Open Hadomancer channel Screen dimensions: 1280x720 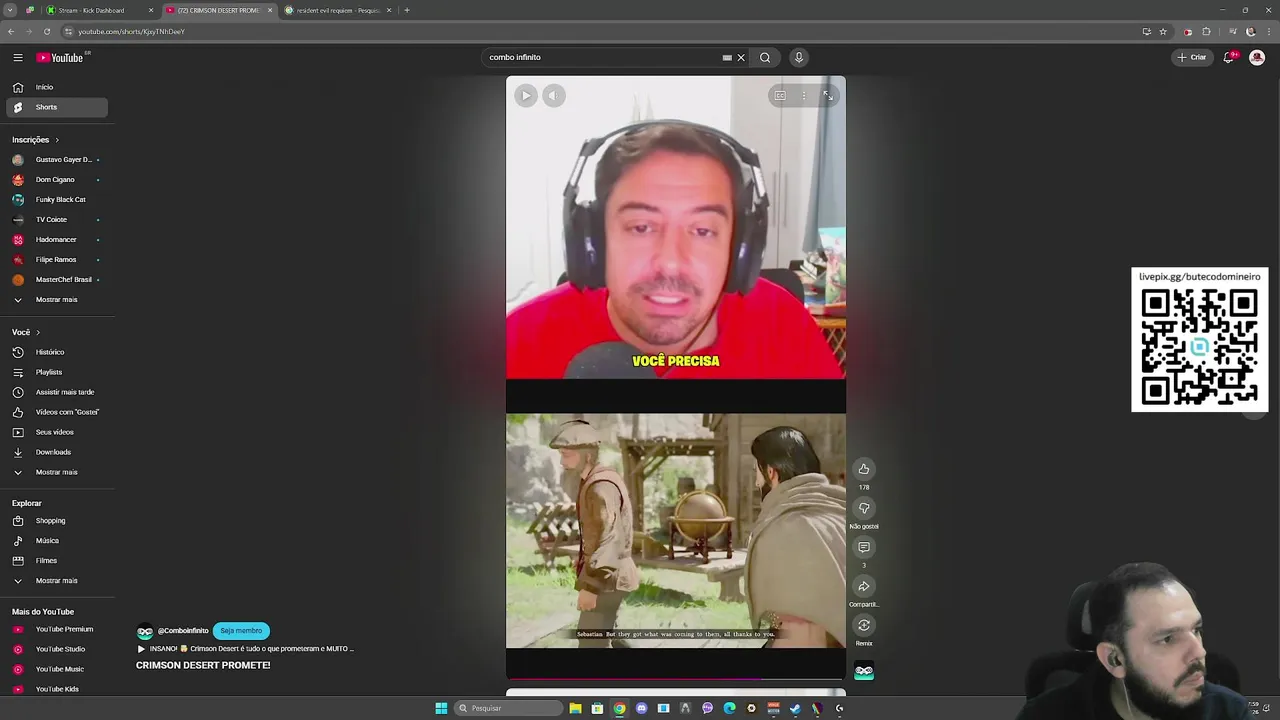coord(58,240)
